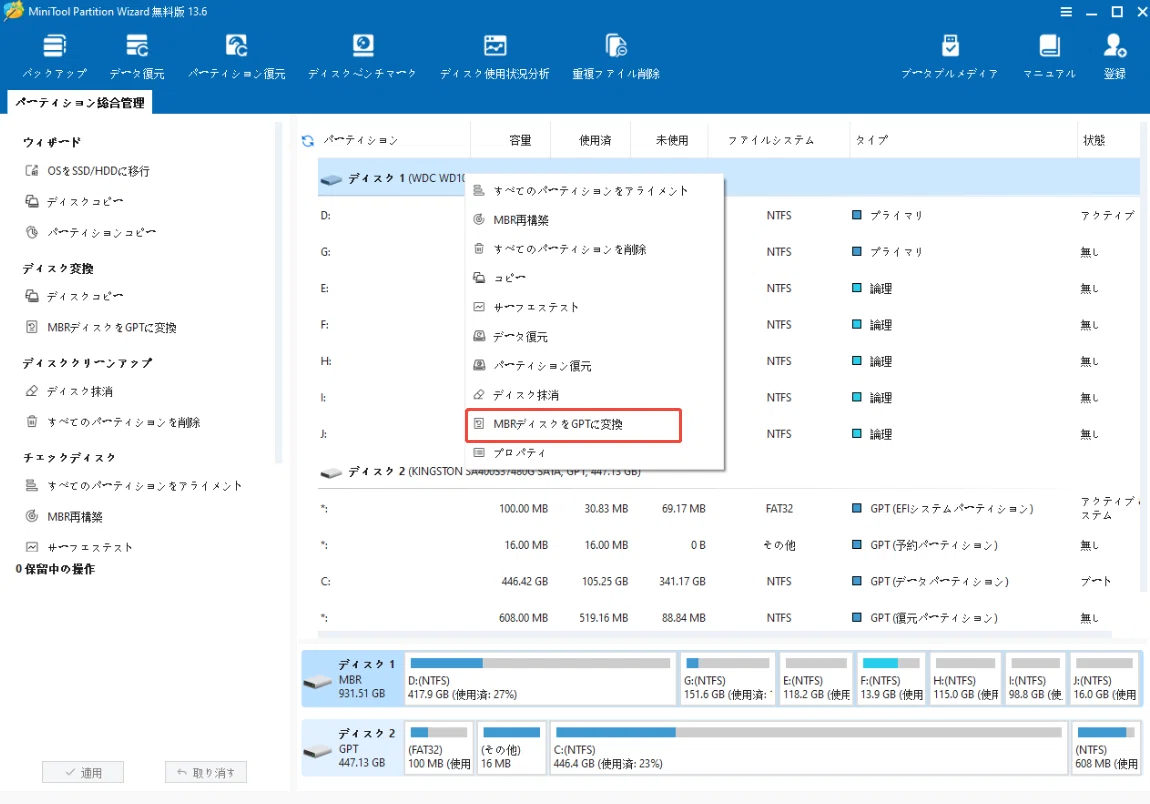
Task: Click 重複ファイル削除 toolbar icon
Action: pos(616,56)
